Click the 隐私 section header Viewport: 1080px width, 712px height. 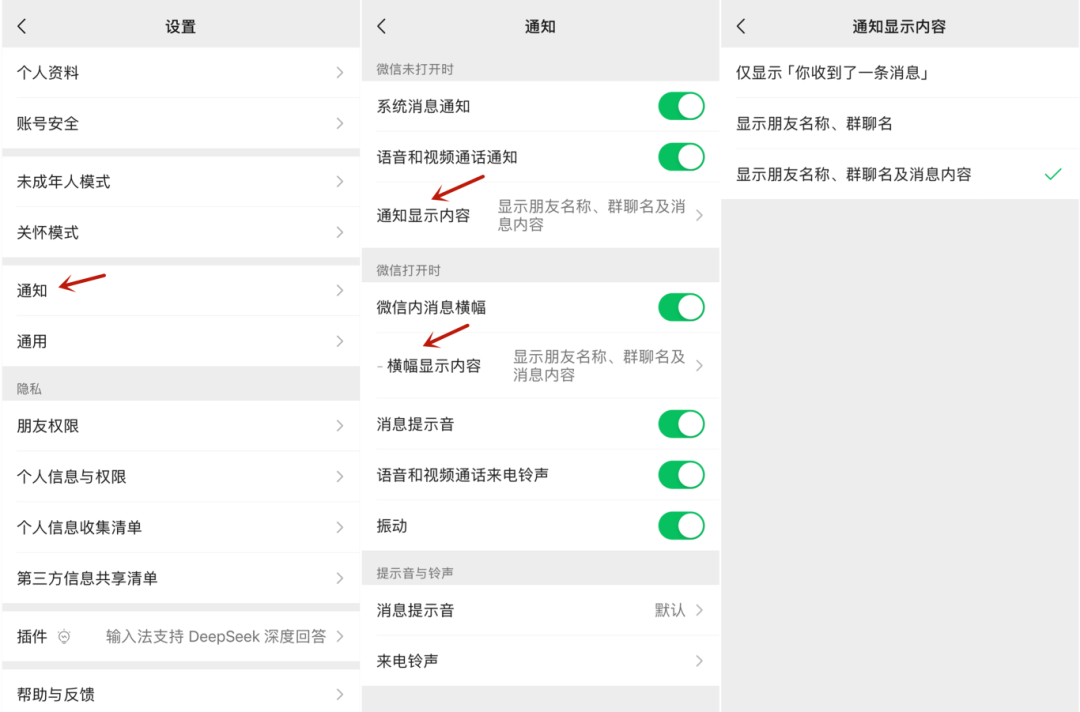tap(29, 389)
